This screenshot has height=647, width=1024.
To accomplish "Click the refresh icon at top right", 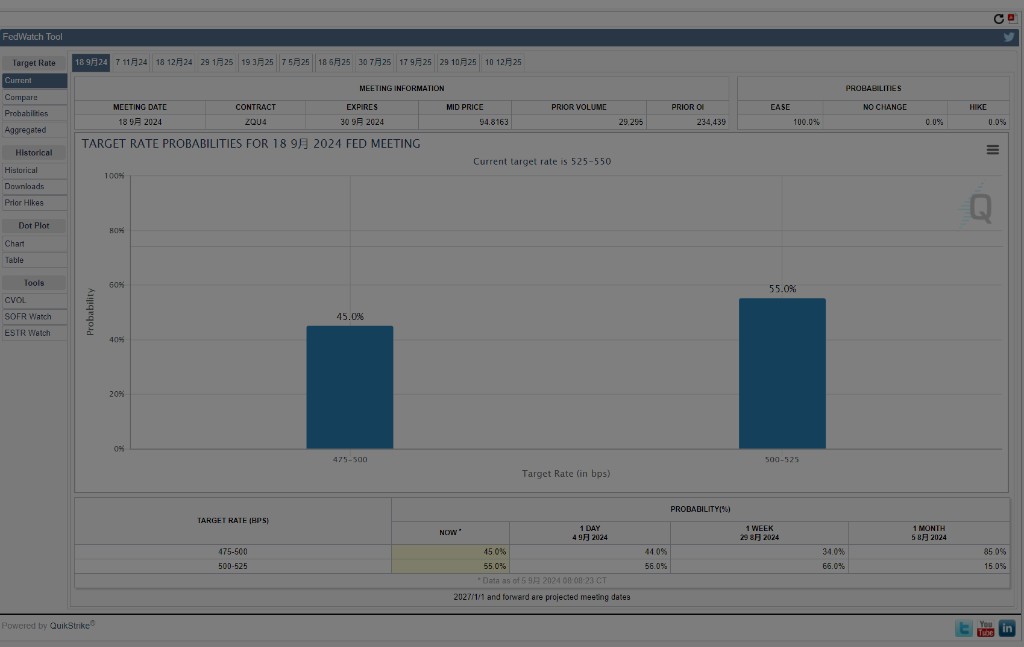I will coord(998,19).
